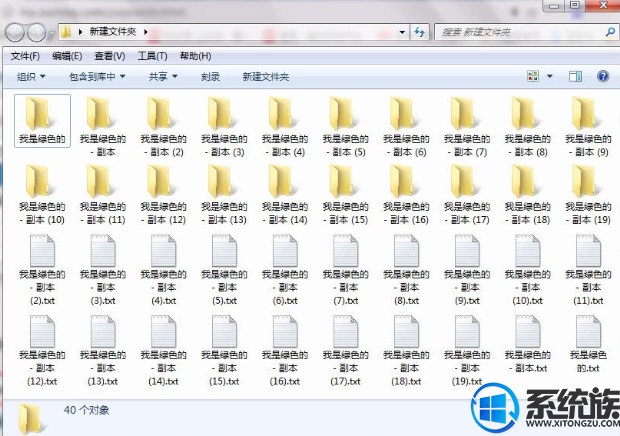Click the 搜索 新建文件夹 search box
The width and height of the screenshot is (620, 436).
[x=526, y=32]
